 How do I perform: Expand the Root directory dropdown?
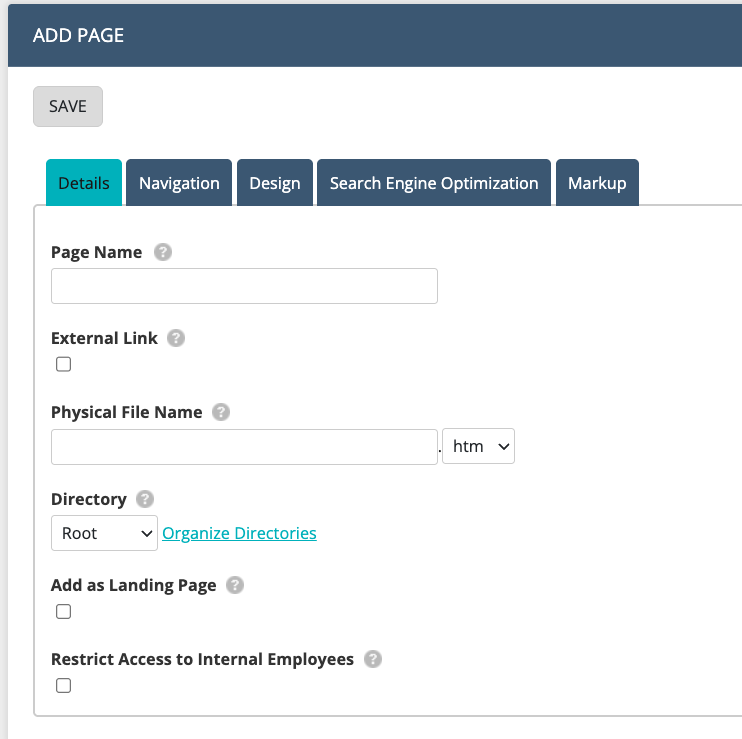coord(104,533)
